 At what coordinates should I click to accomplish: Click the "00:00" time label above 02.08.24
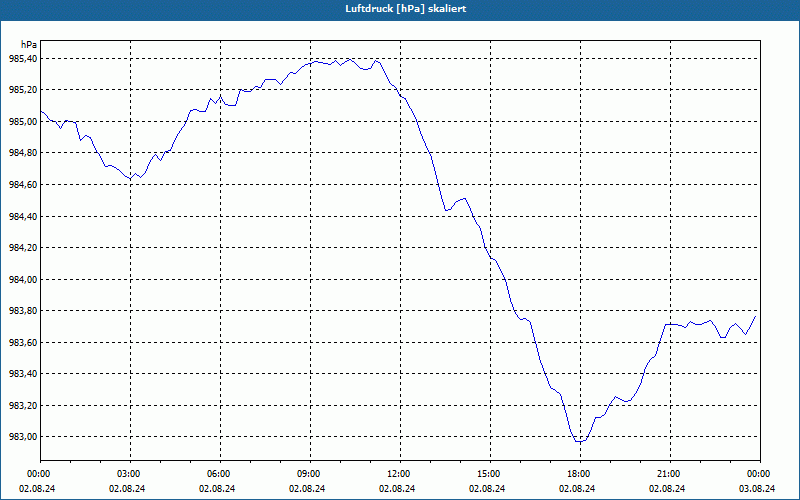click(x=38, y=474)
